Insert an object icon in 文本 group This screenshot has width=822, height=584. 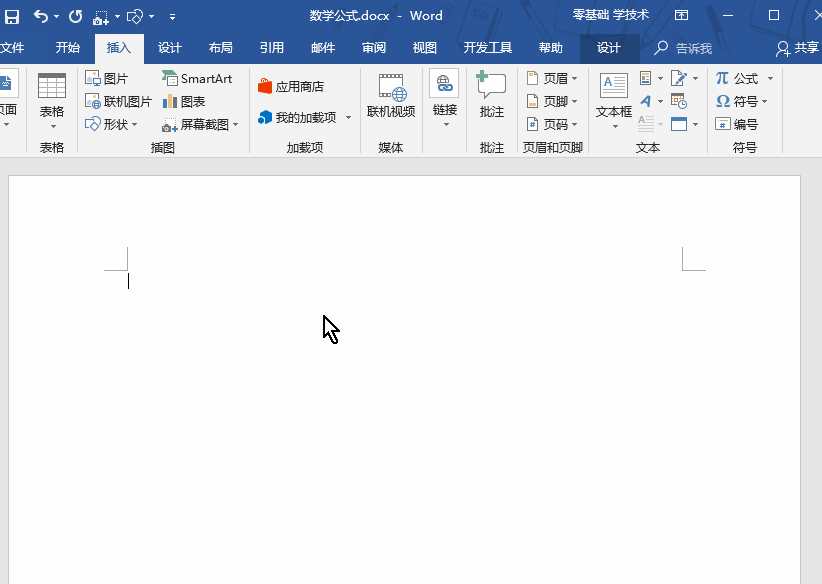pos(679,124)
